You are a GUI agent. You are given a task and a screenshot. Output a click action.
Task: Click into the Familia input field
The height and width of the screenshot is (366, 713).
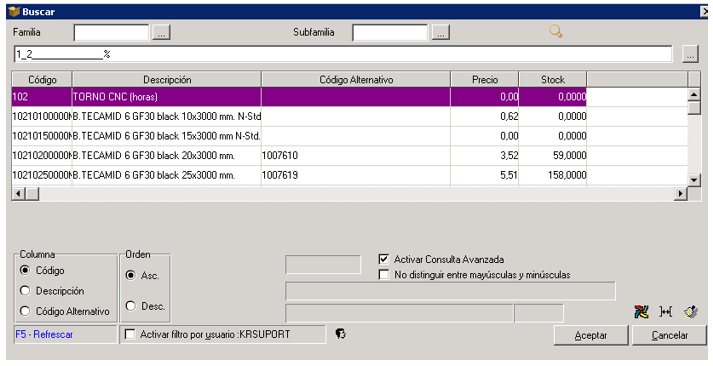111,33
